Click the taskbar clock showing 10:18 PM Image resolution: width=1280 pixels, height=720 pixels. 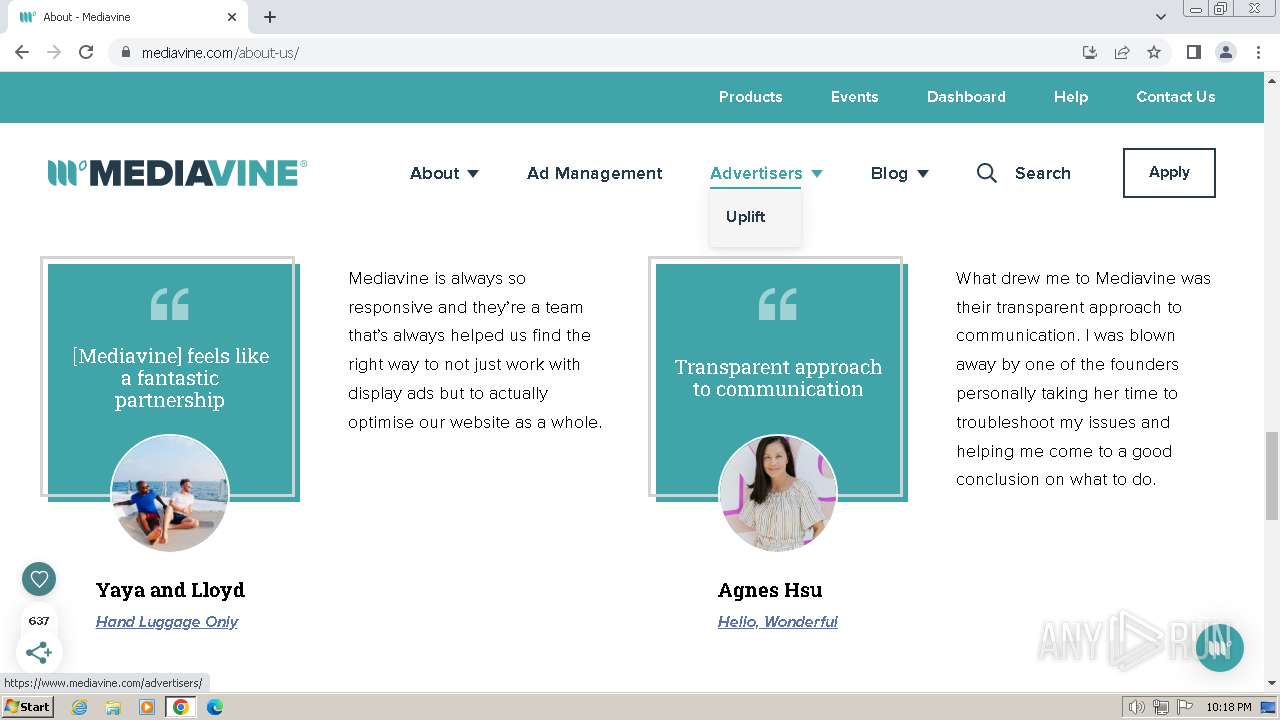coord(1228,707)
